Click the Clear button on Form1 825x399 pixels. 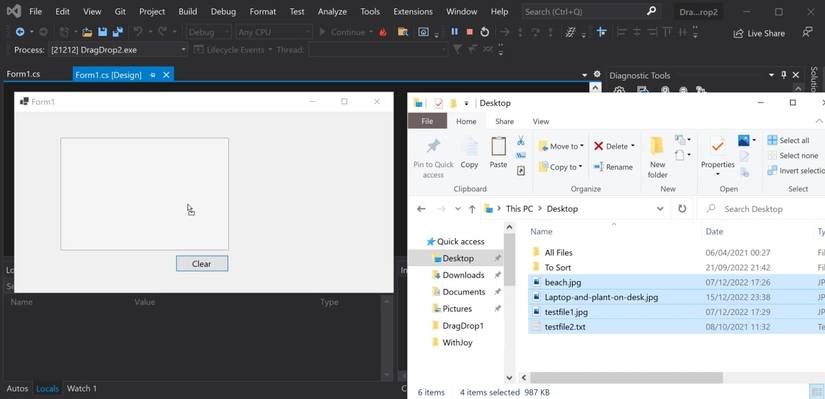coord(202,264)
